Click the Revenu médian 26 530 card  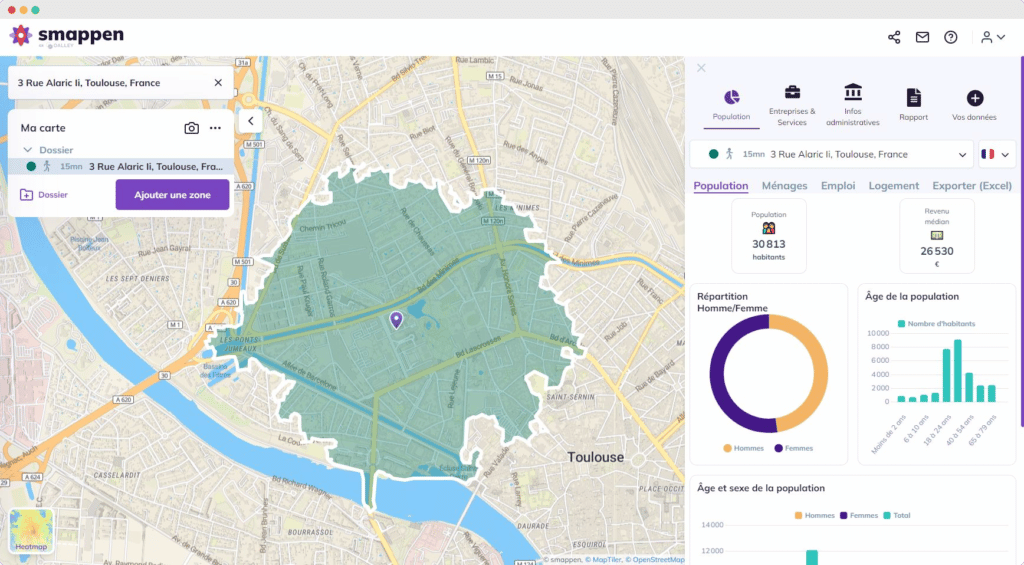click(936, 236)
